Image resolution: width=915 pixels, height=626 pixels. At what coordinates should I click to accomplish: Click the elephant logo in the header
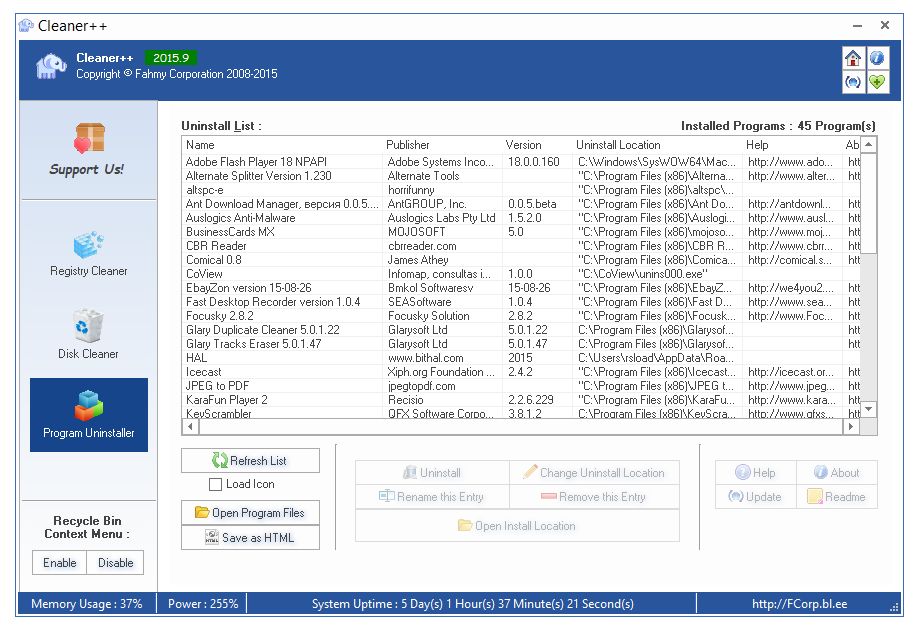(x=51, y=66)
